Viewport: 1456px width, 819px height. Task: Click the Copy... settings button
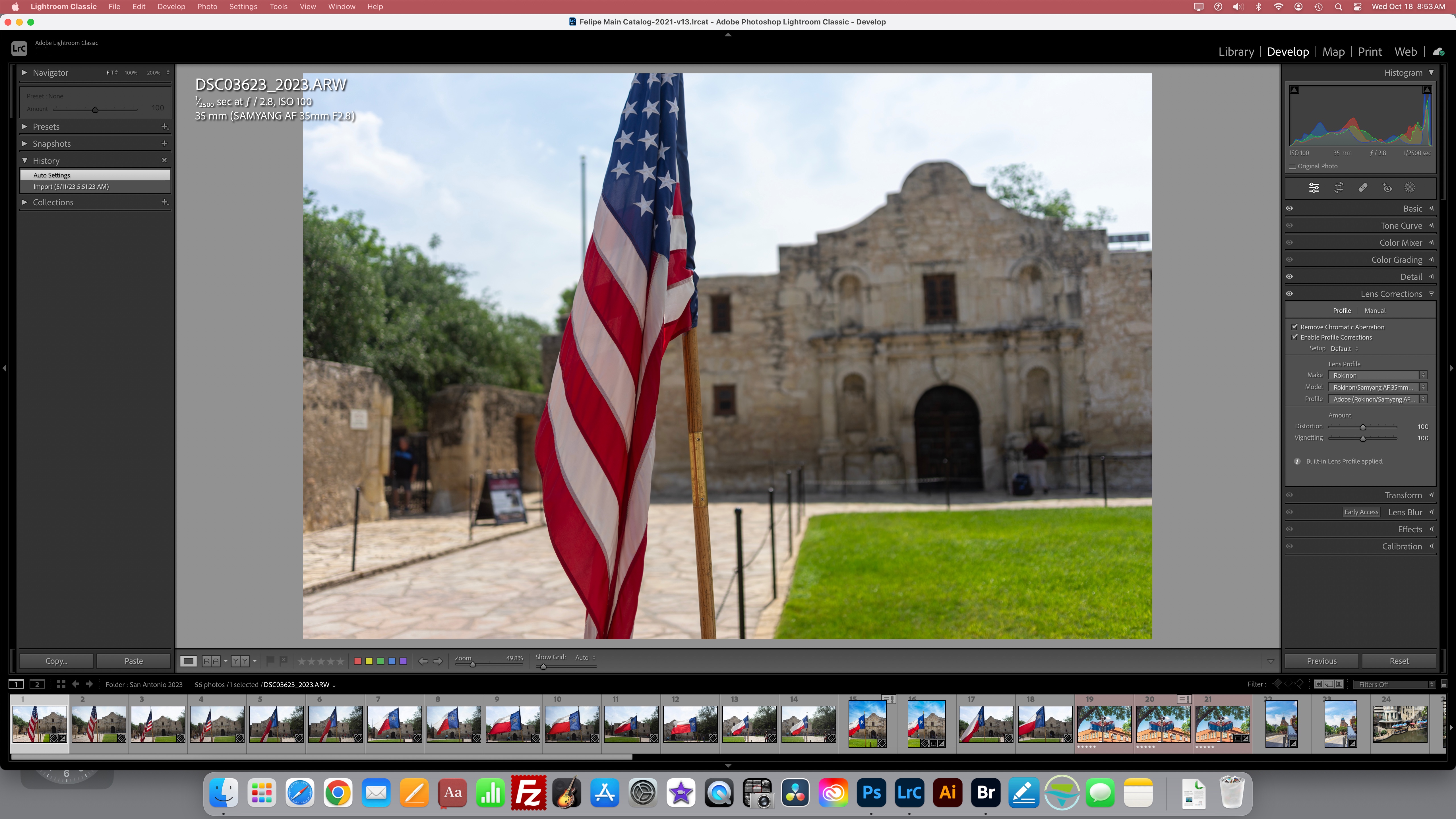pyautogui.click(x=56, y=661)
